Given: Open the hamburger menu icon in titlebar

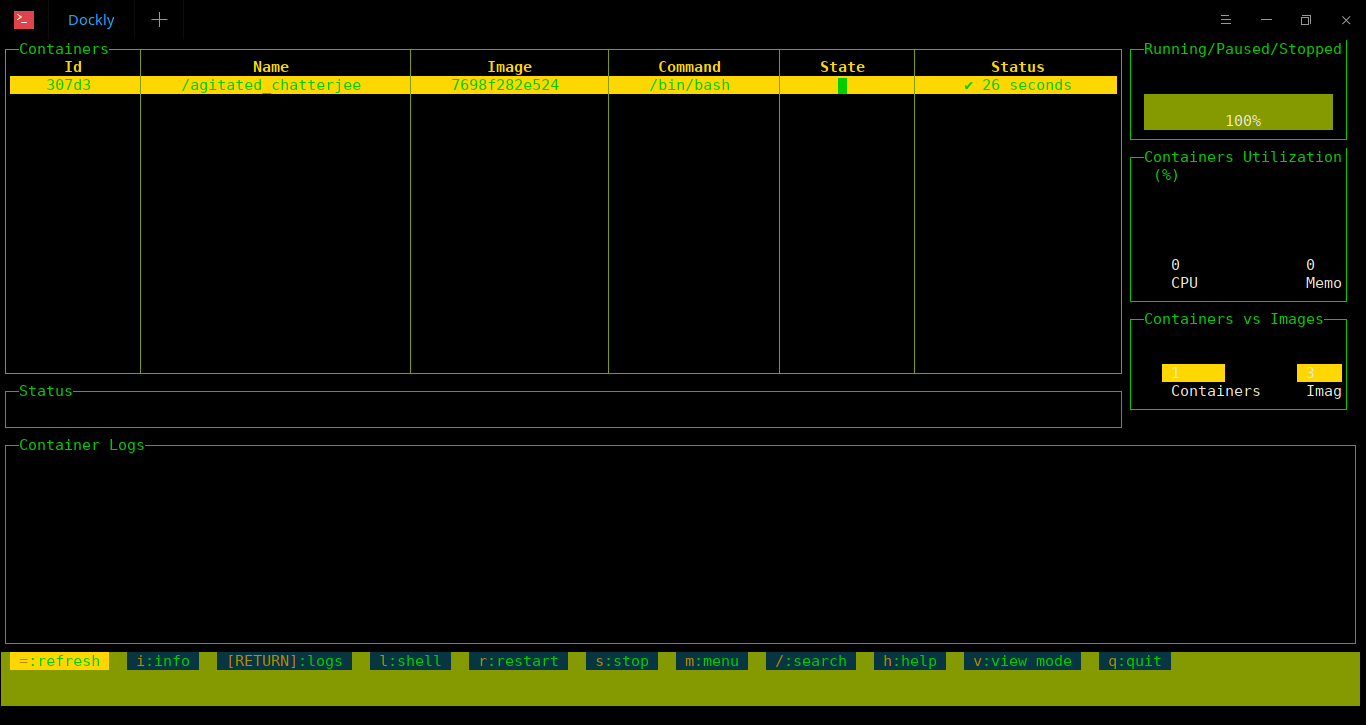Looking at the screenshot, I should [1225, 20].
